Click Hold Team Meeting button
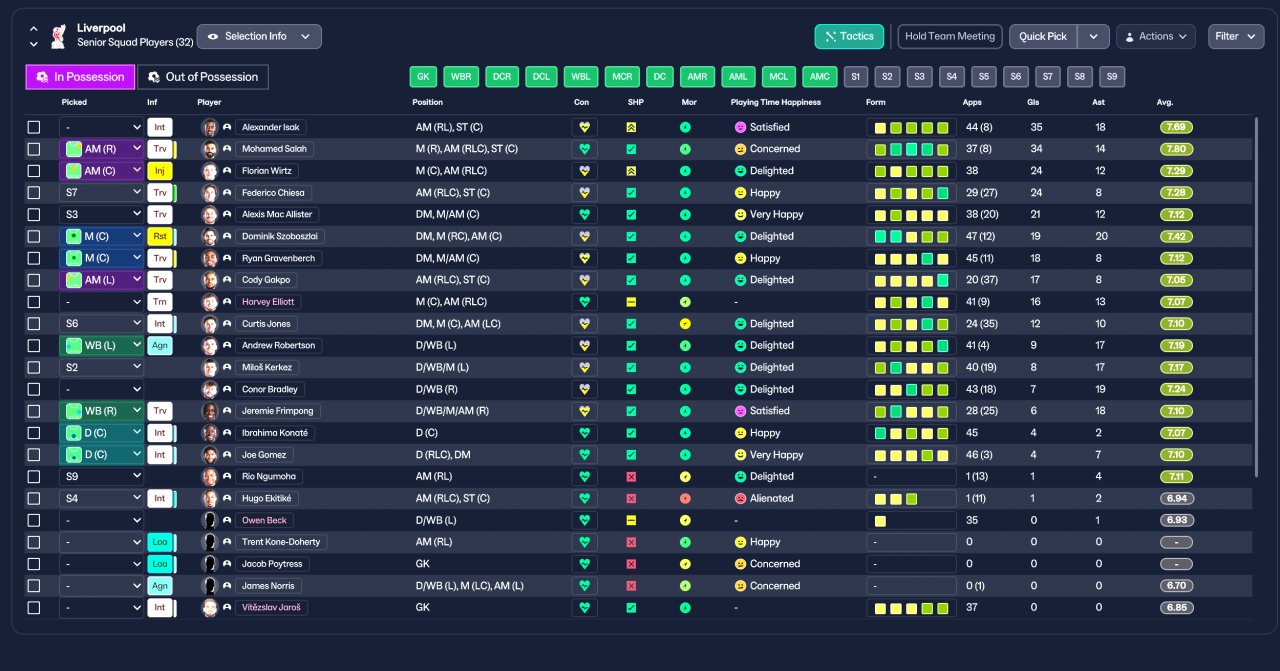This screenshot has height=671, width=1280. (950, 36)
